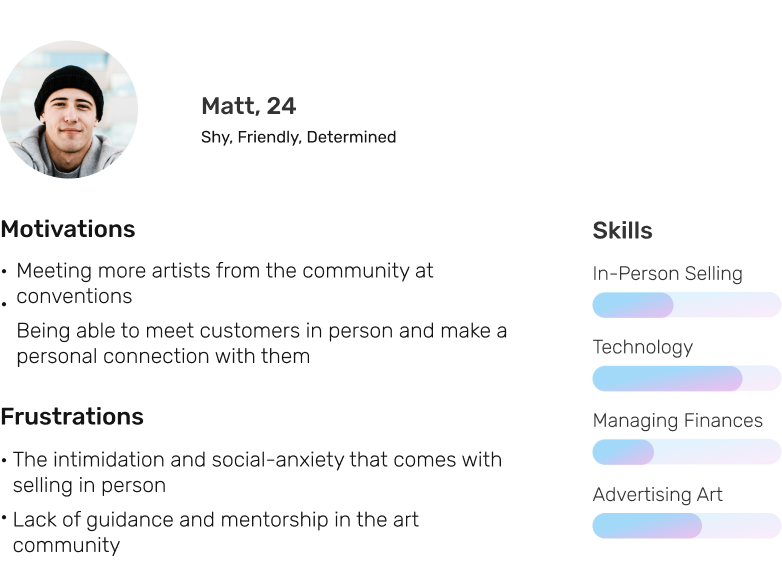Click the Advertising Art skill bar
Screen dimensions: 782x578
click(x=686, y=526)
